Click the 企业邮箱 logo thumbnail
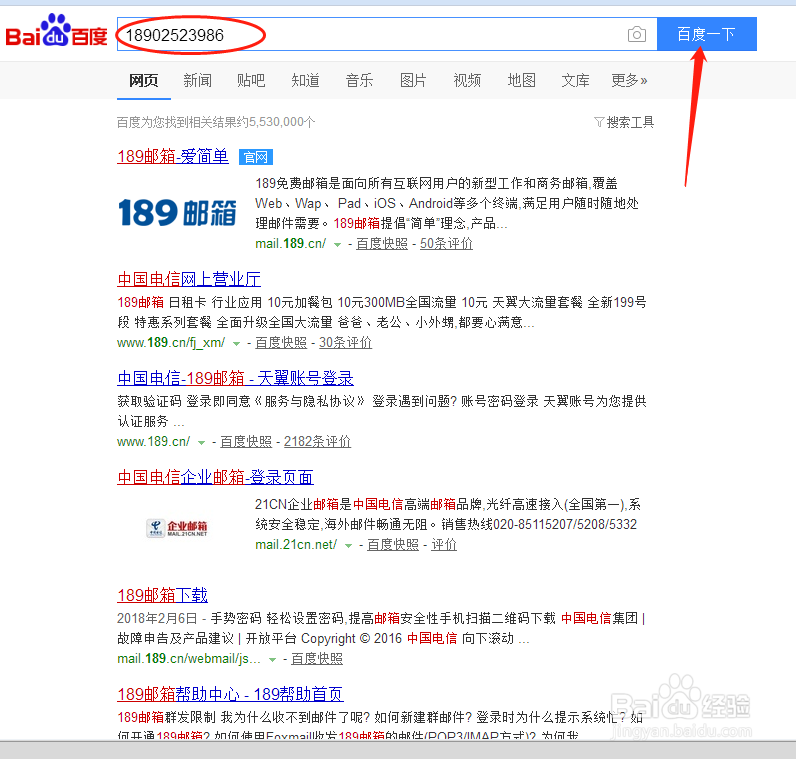The width and height of the screenshot is (796, 759). [177, 528]
